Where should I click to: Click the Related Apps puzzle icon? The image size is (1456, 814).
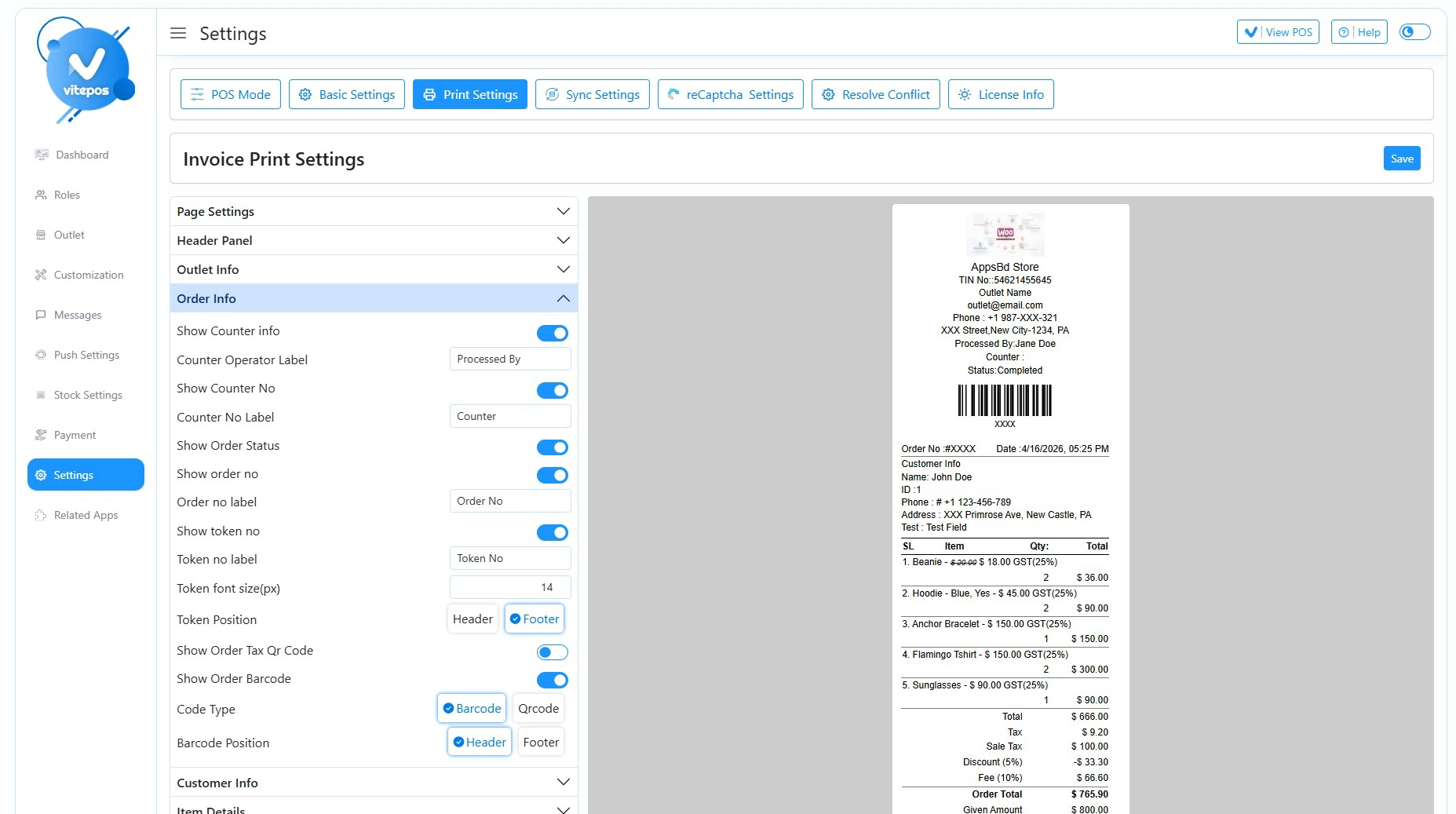(x=41, y=515)
